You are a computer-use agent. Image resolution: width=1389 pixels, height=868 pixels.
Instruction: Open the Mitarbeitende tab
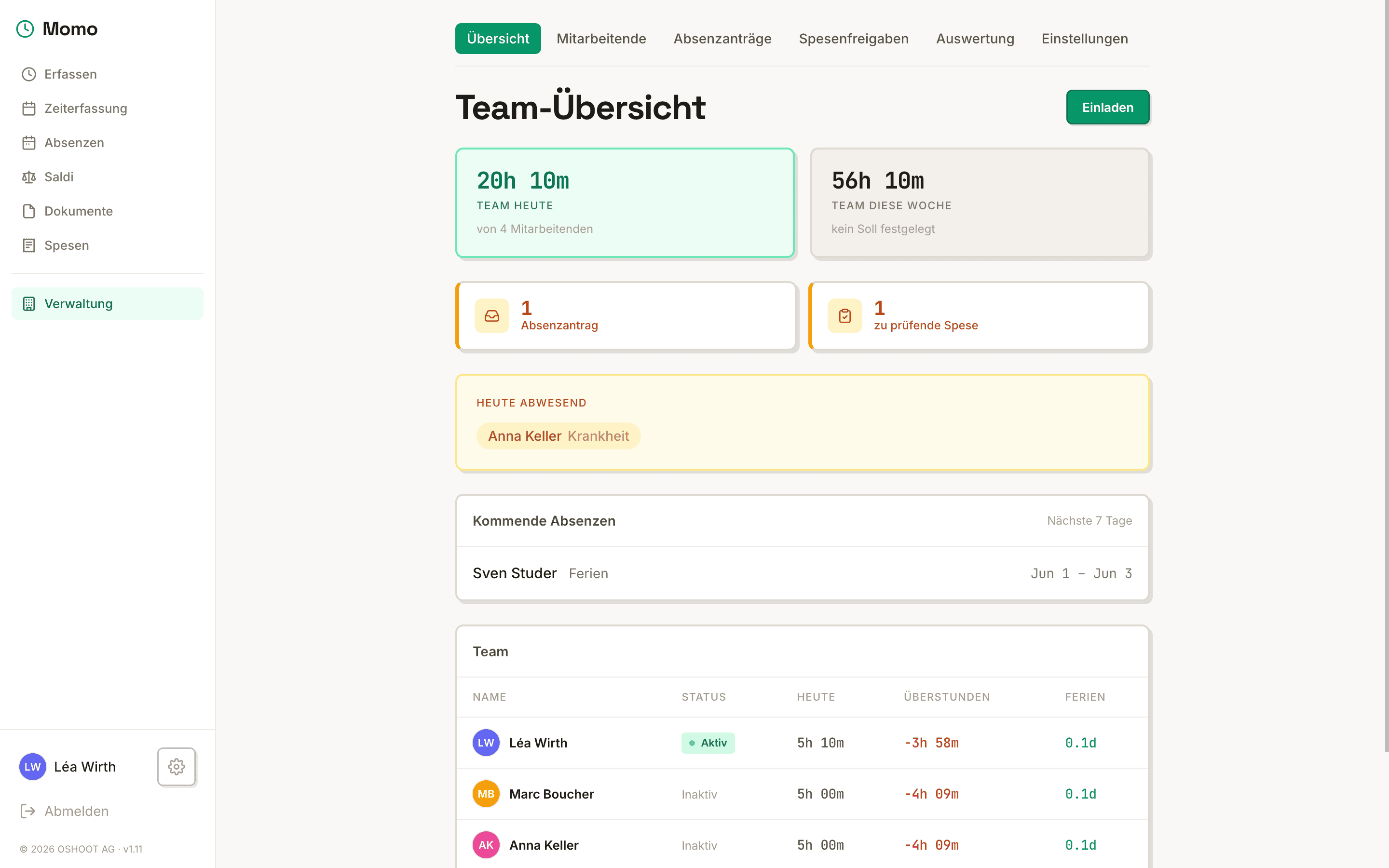[601, 39]
